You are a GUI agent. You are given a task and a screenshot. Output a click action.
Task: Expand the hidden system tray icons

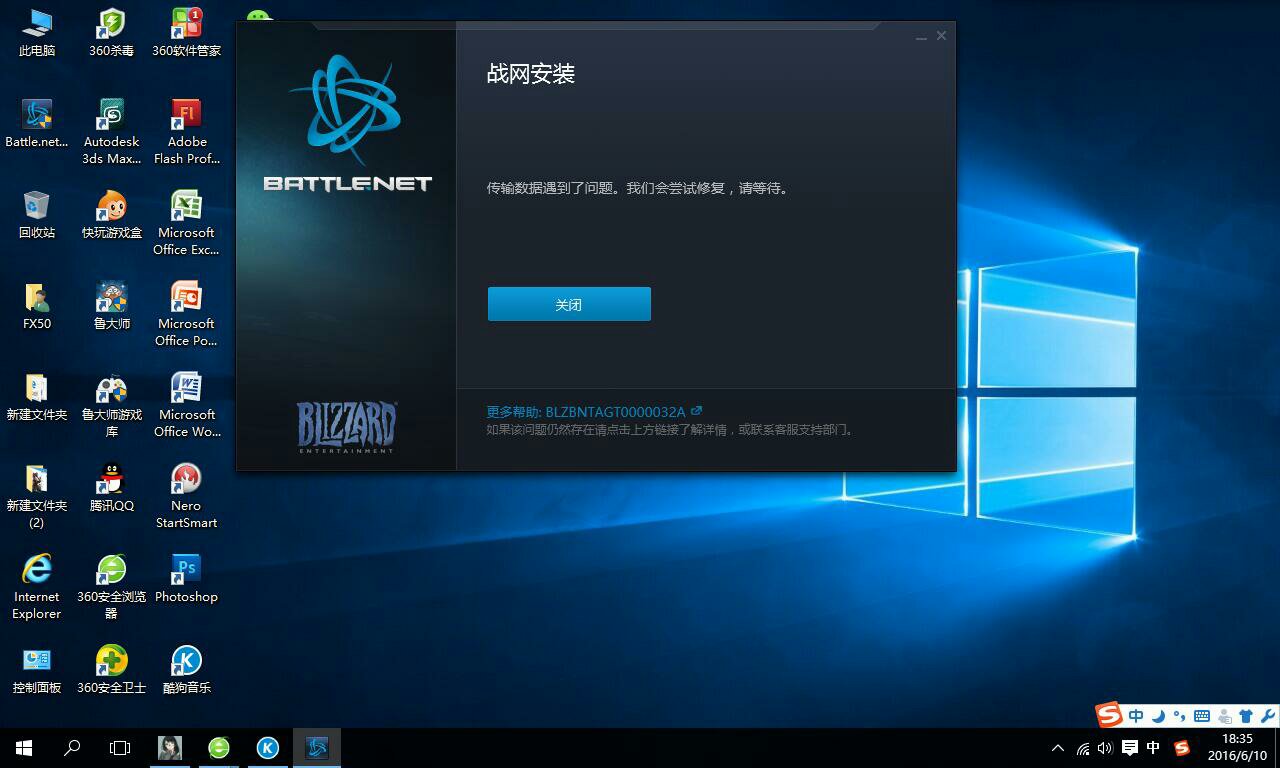tap(1058, 748)
